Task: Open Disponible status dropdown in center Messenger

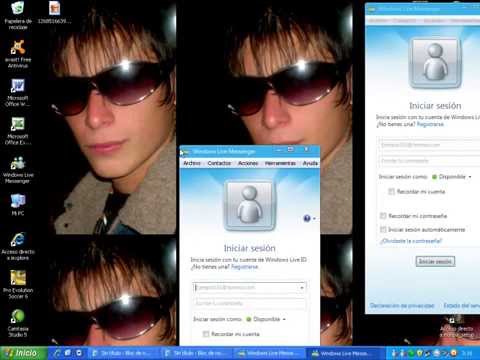Action: click(266, 319)
